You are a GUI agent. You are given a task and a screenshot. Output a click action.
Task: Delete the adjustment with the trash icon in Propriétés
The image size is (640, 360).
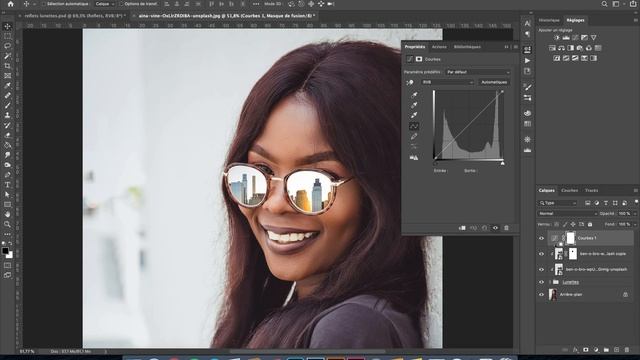507,228
